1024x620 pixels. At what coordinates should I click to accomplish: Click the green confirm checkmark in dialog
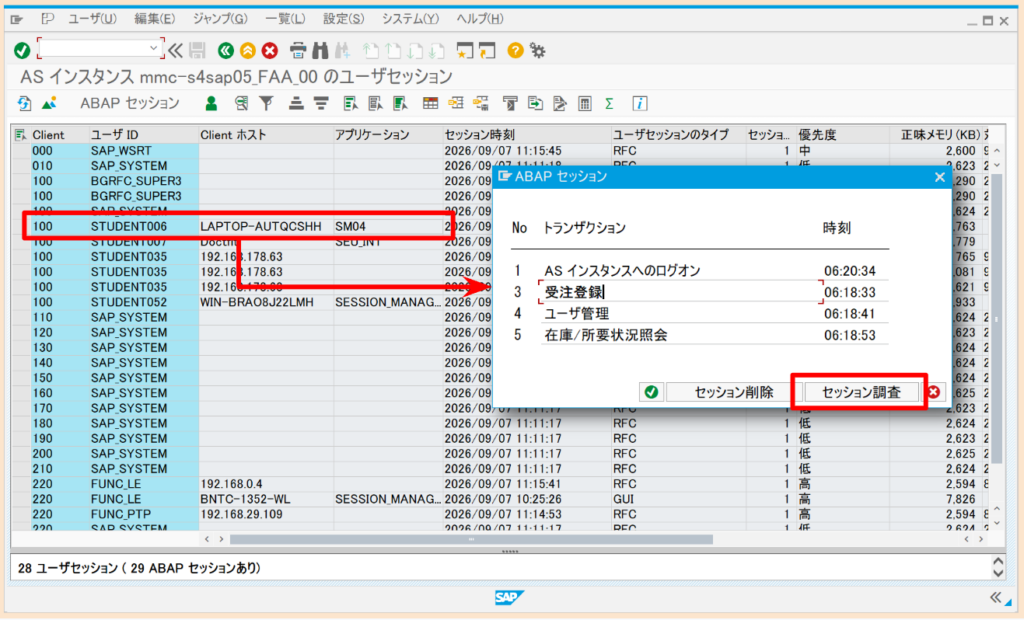651,392
